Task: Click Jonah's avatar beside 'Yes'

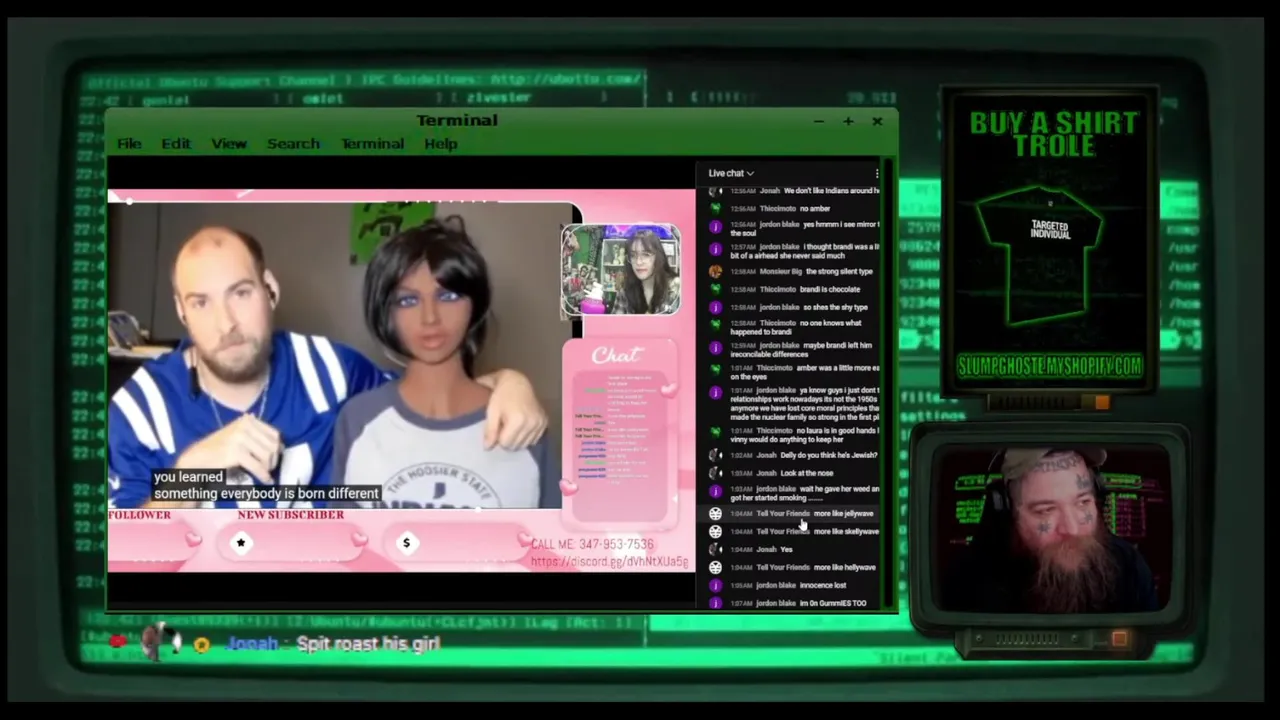Action: [x=715, y=550]
